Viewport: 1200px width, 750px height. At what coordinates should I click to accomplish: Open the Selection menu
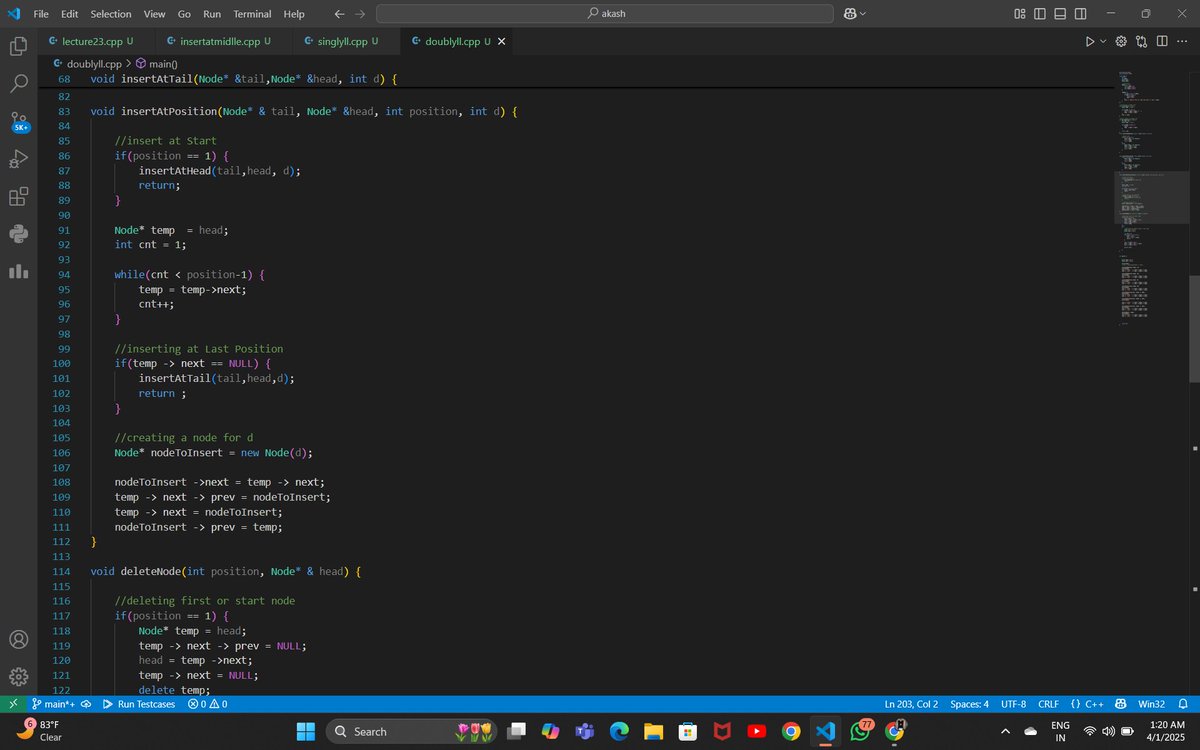110,14
